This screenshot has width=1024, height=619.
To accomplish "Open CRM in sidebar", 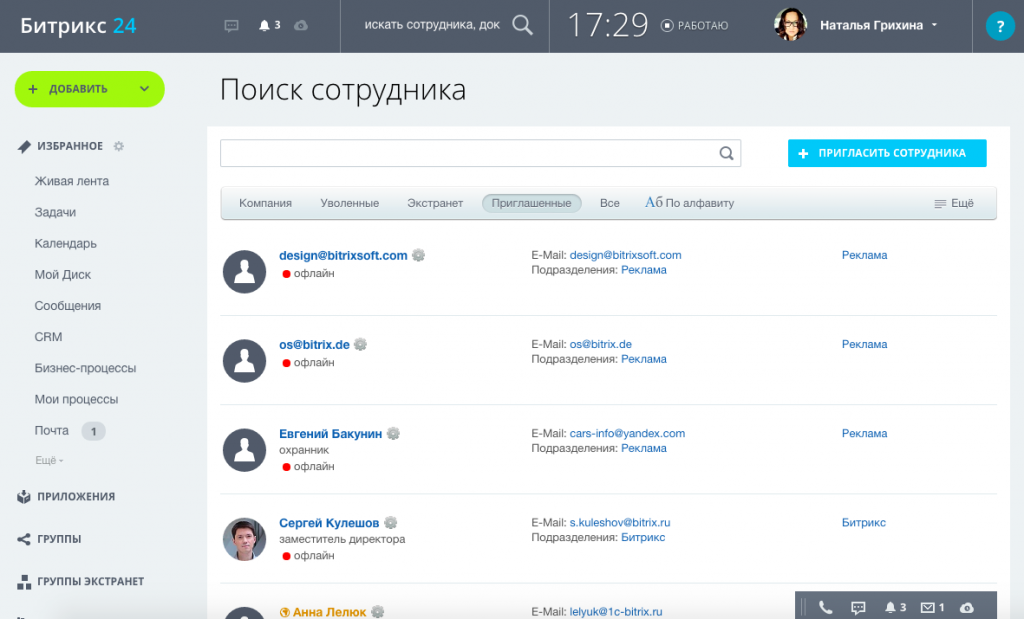I will [x=48, y=337].
